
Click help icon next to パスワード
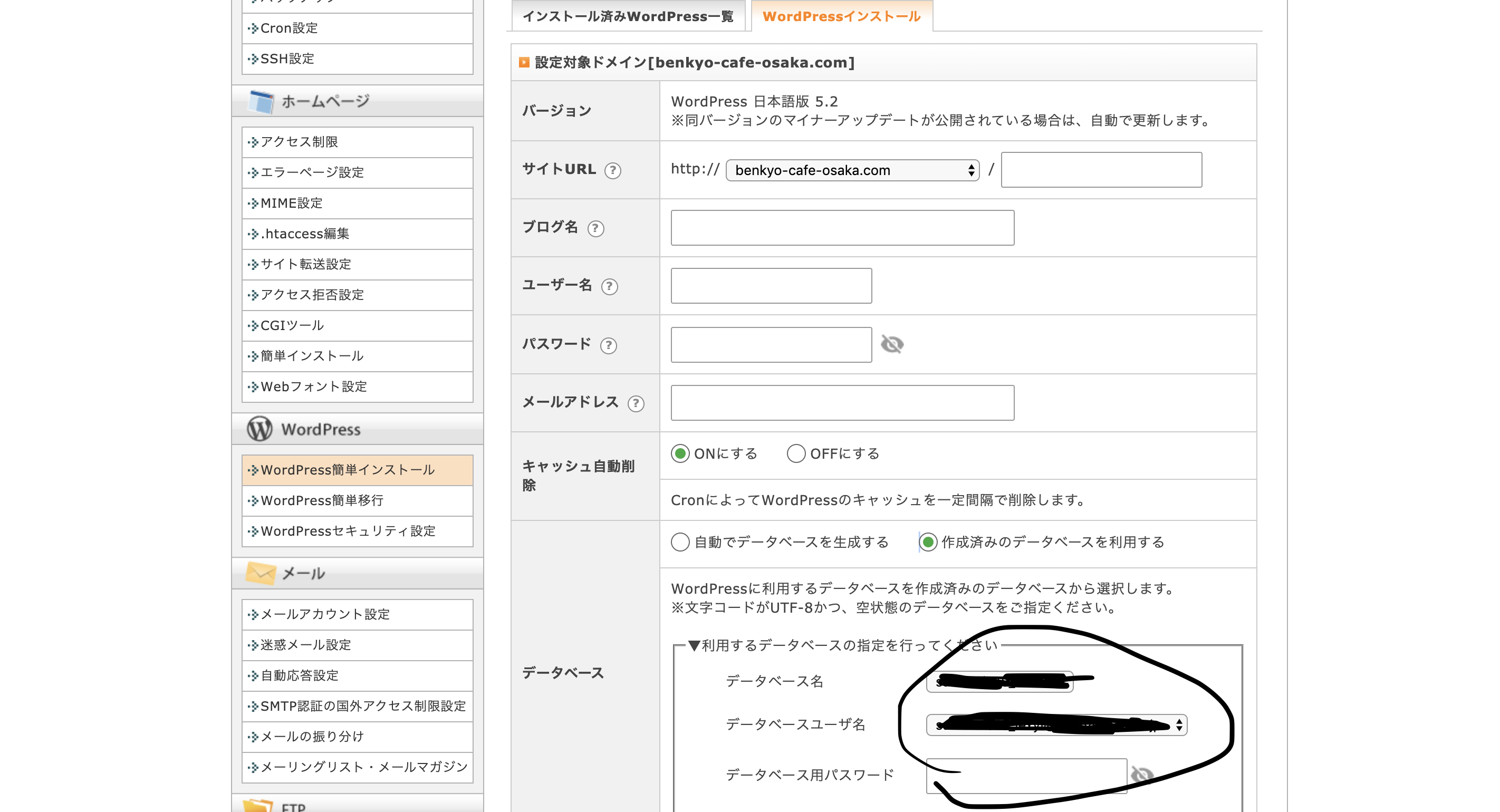pos(609,345)
